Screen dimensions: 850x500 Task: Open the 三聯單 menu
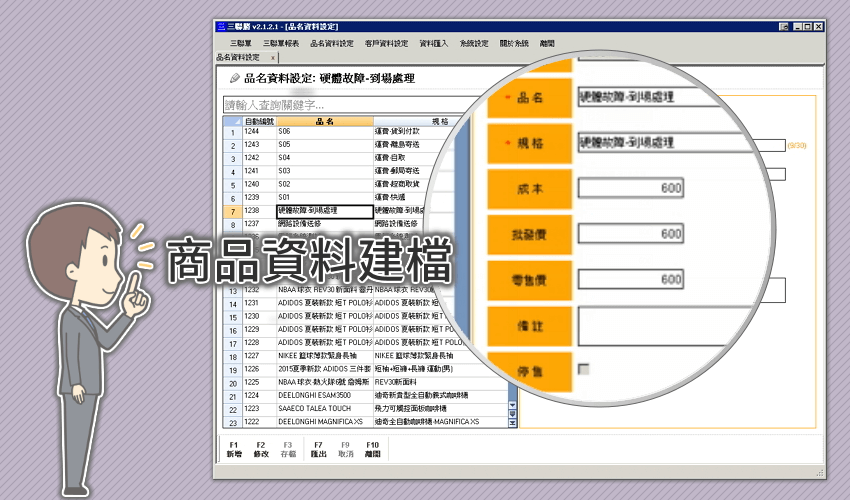click(x=241, y=43)
